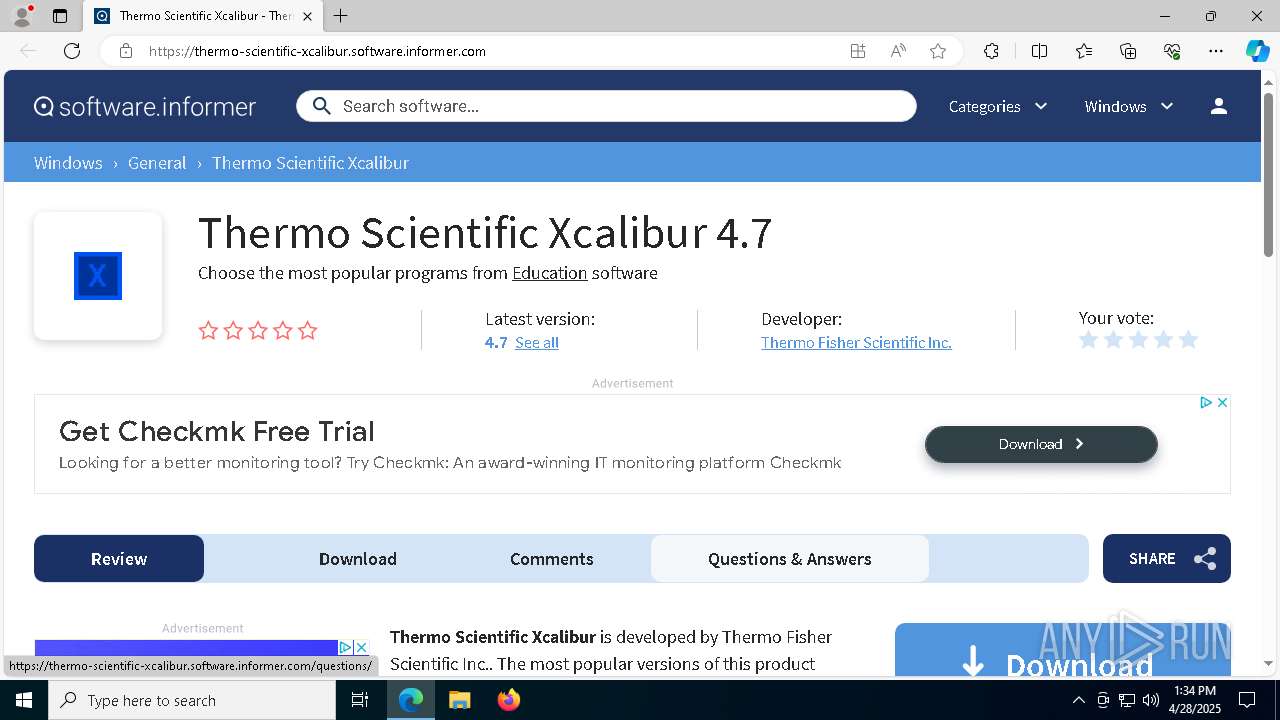Click the Xcalibur program icon
This screenshot has width=1280, height=720.
coord(98,276)
